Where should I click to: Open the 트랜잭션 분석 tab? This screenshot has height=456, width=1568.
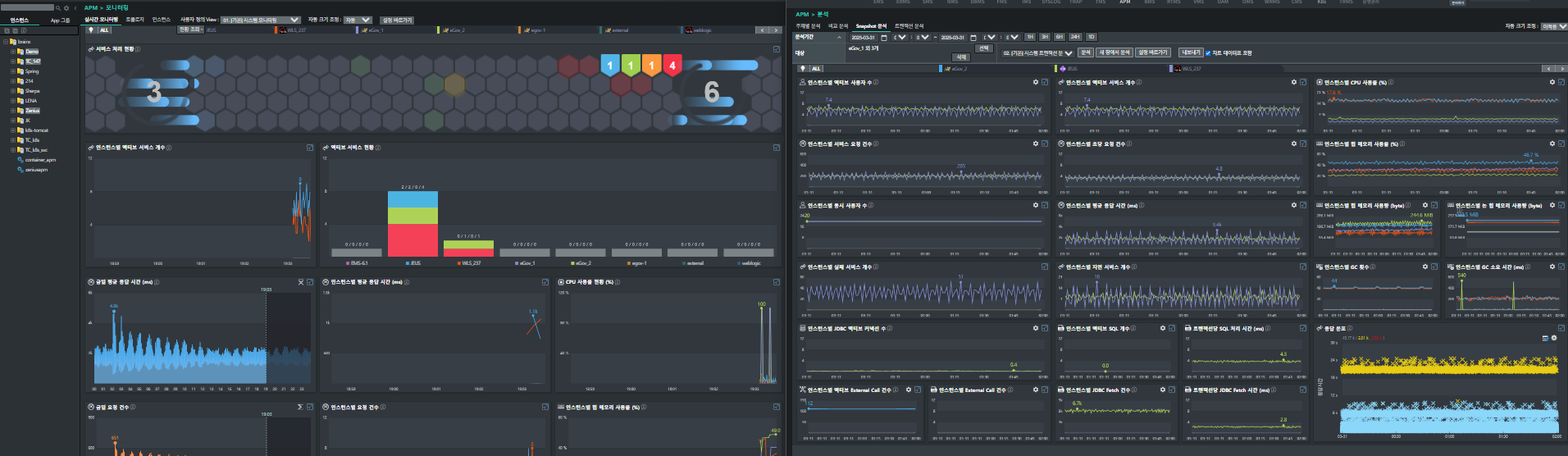click(x=909, y=26)
